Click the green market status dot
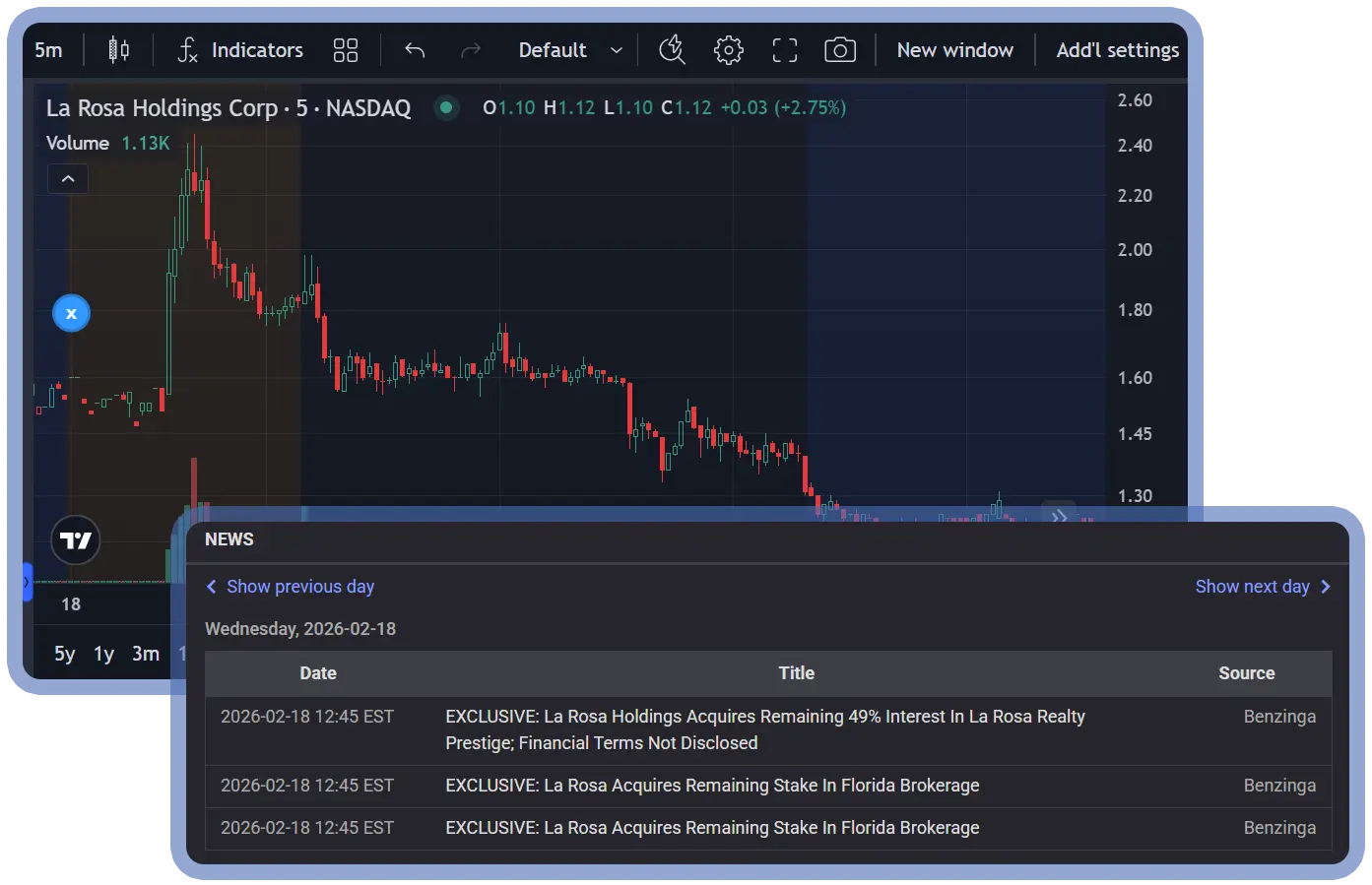1372x885 pixels. tap(446, 107)
